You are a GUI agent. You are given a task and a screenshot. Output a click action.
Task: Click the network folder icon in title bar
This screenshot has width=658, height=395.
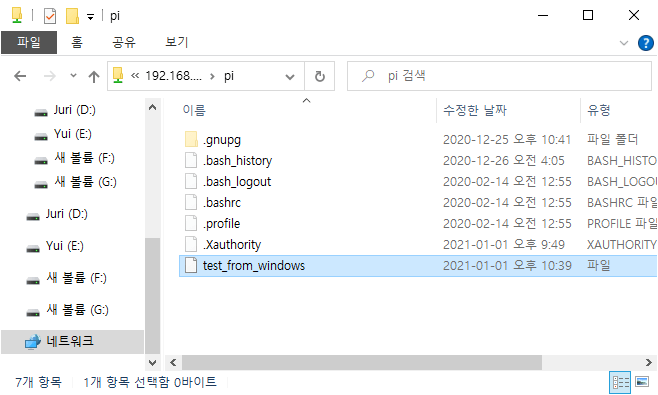(x=17, y=16)
